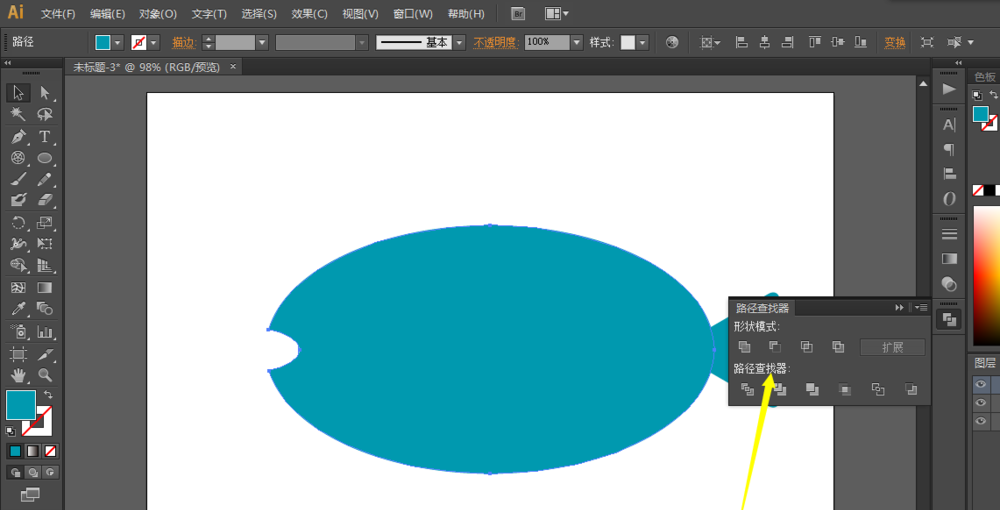Open the 基本 brush definition dropdown

point(459,43)
